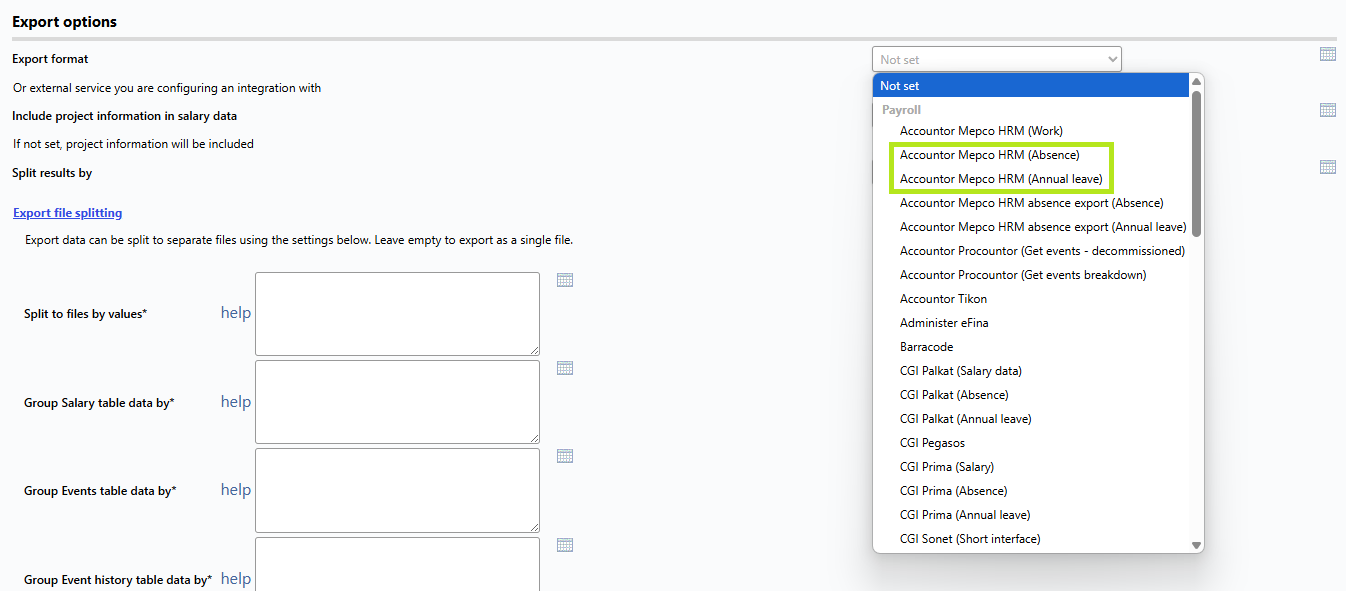The image size is (1346, 591).
Task: Click table icon next to Include project information
Action: point(1328,110)
